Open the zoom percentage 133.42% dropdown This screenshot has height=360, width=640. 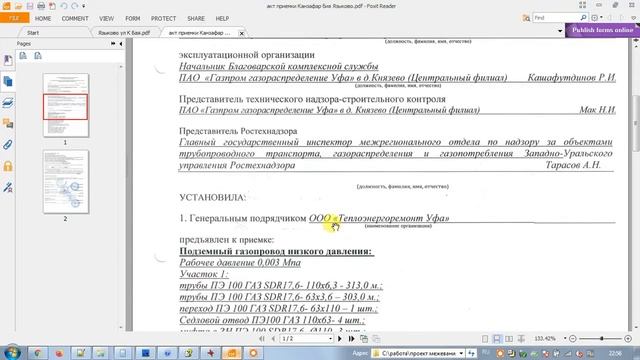[565, 338]
